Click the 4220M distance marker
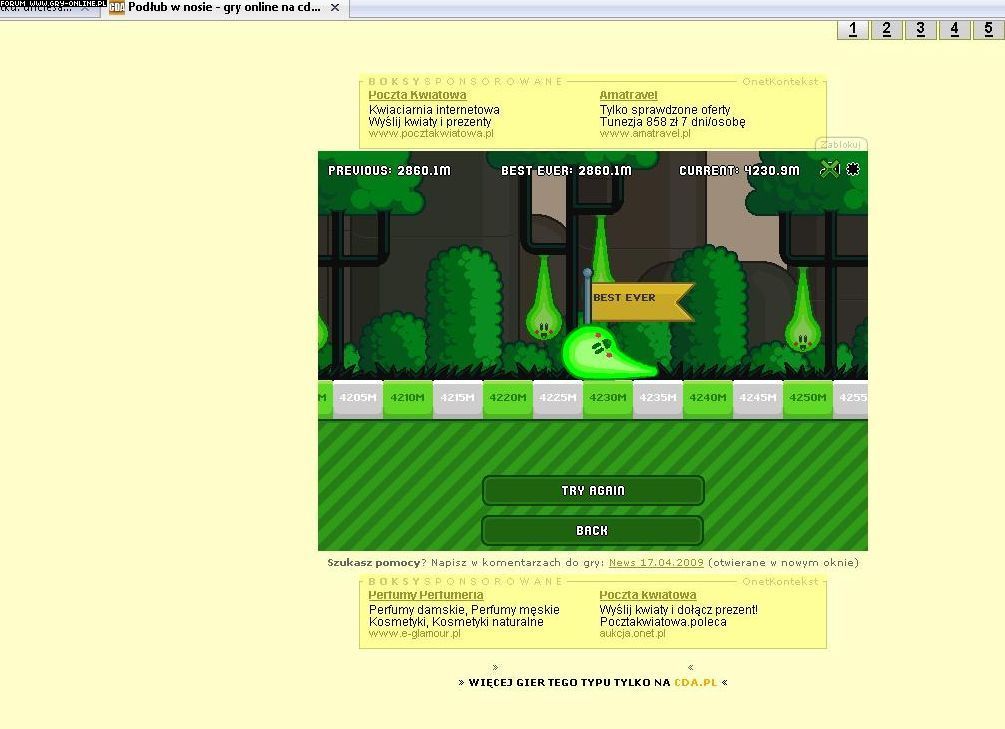 click(x=508, y=399)
